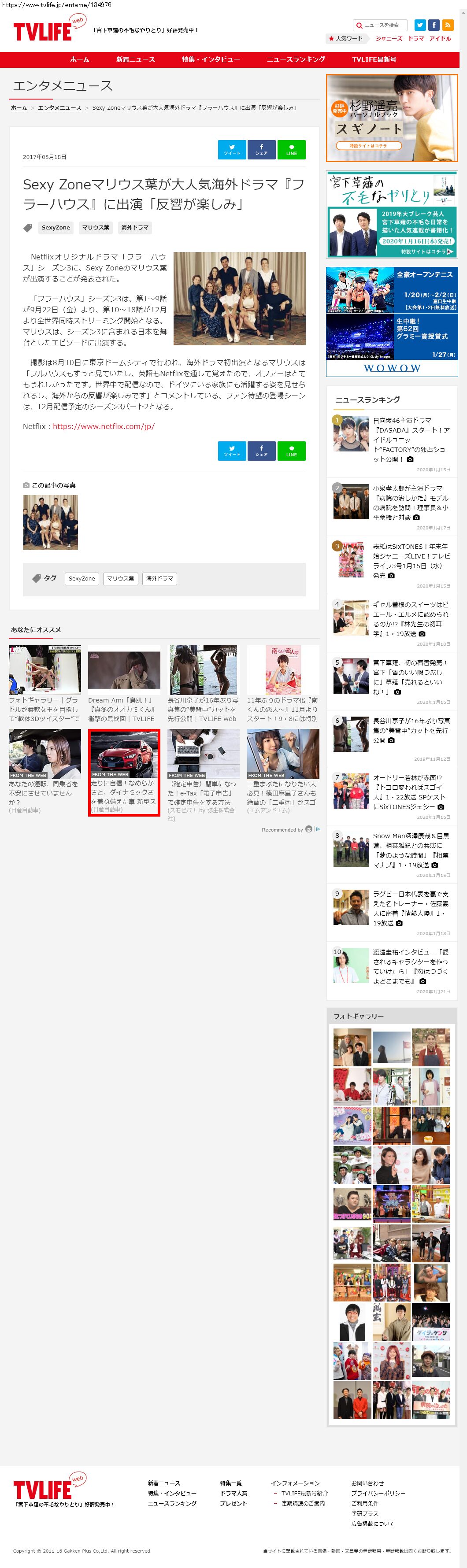Open the red Nissan car recommended ad

click(x=124, y=772)
